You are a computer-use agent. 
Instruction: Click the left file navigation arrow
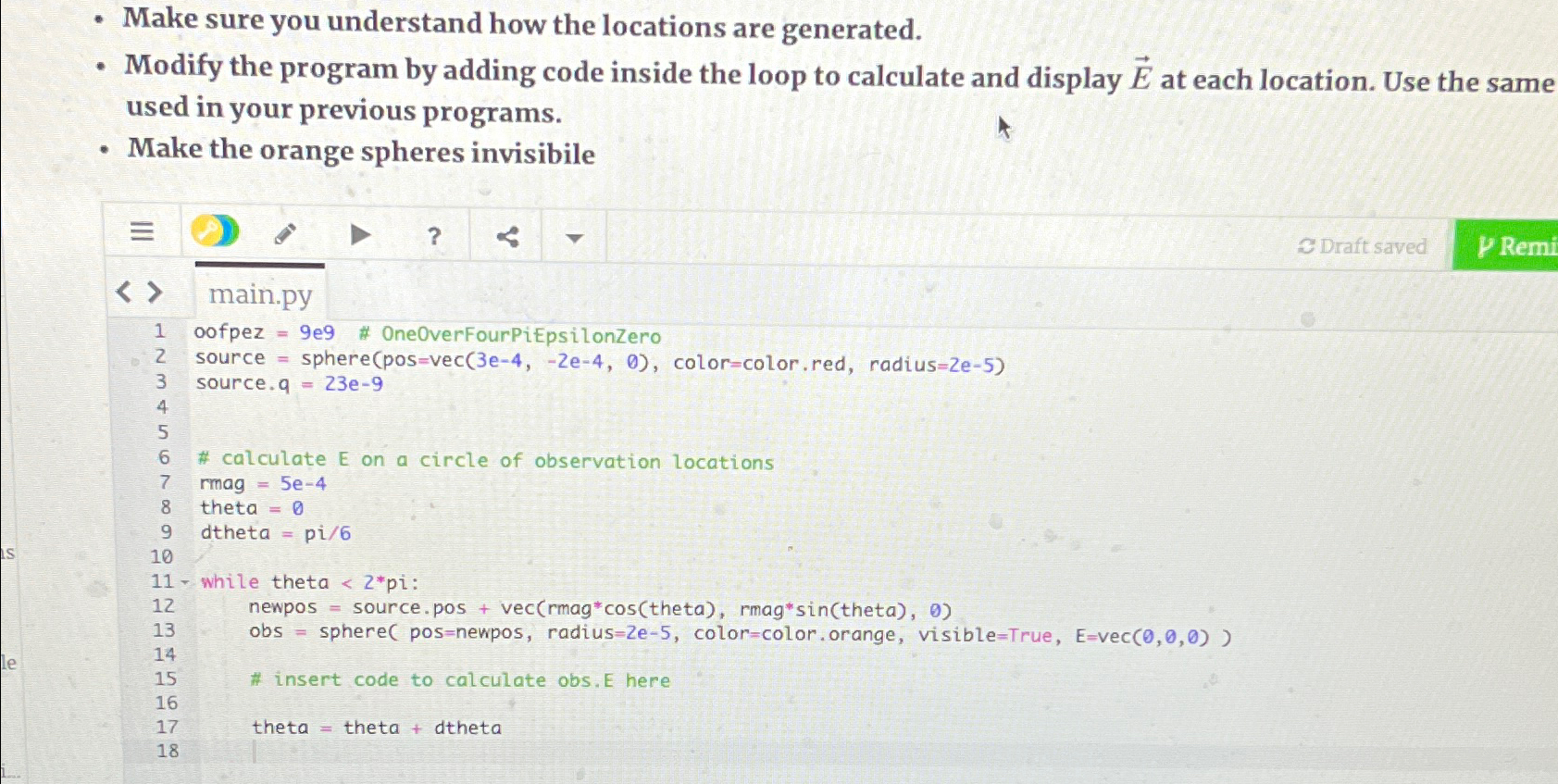coord(123,292)
